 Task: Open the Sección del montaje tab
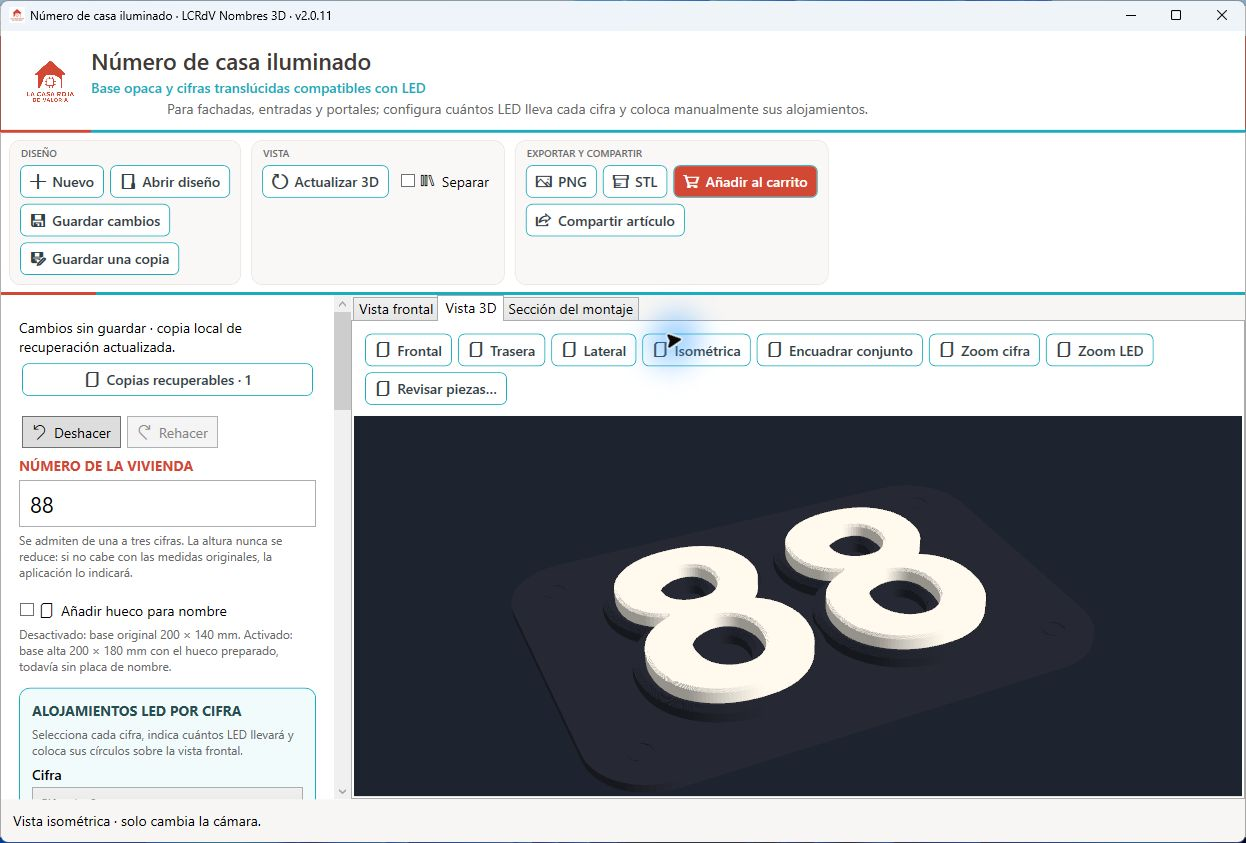point(571,309)
